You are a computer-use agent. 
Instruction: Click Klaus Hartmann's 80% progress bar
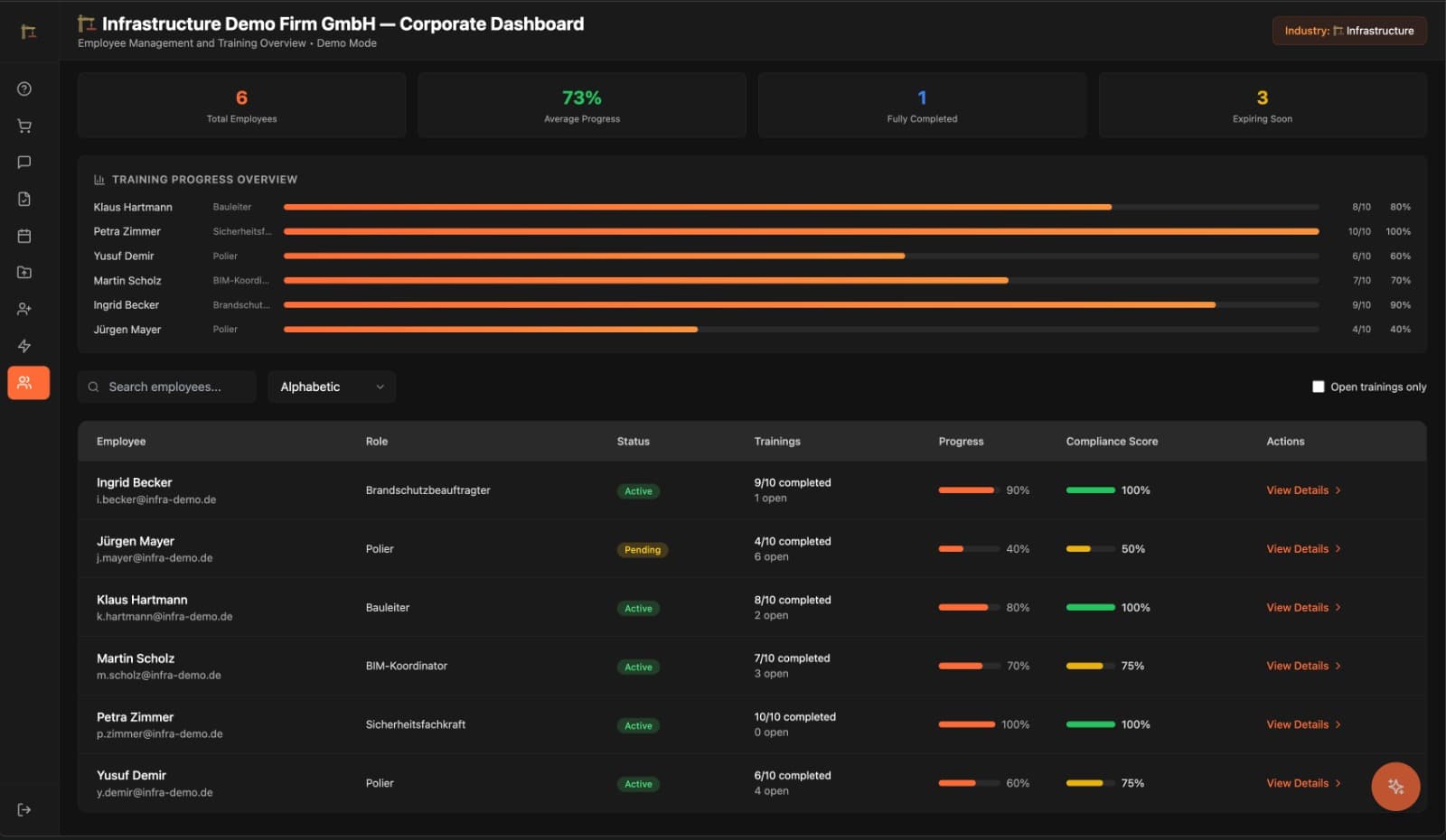coord(696,207)
